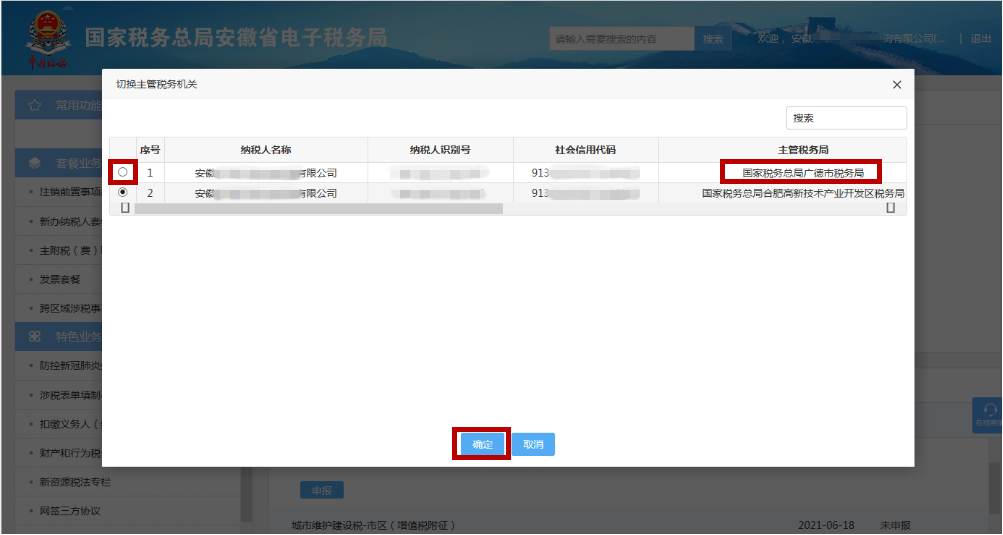
Task: Click the 未申报 status text
Action: click(895, 525)
